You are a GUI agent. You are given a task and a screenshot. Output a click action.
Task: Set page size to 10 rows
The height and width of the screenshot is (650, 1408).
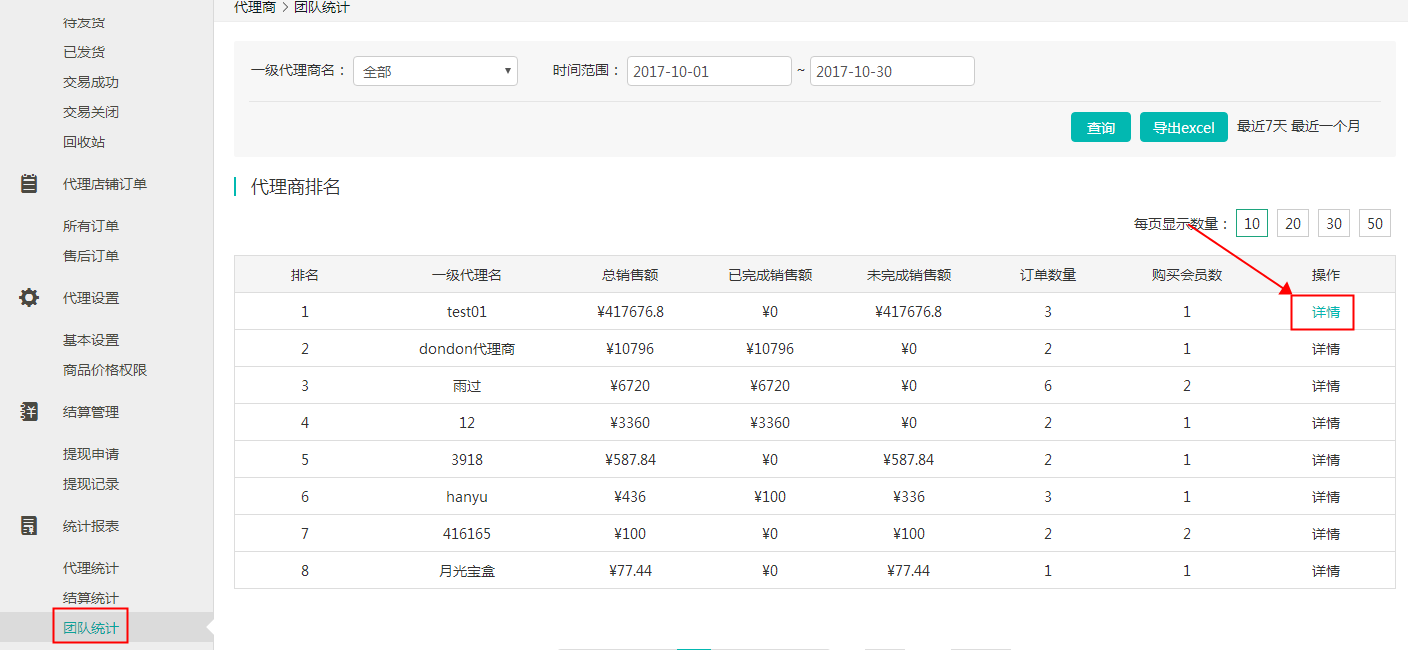[x=1251, y=224]
